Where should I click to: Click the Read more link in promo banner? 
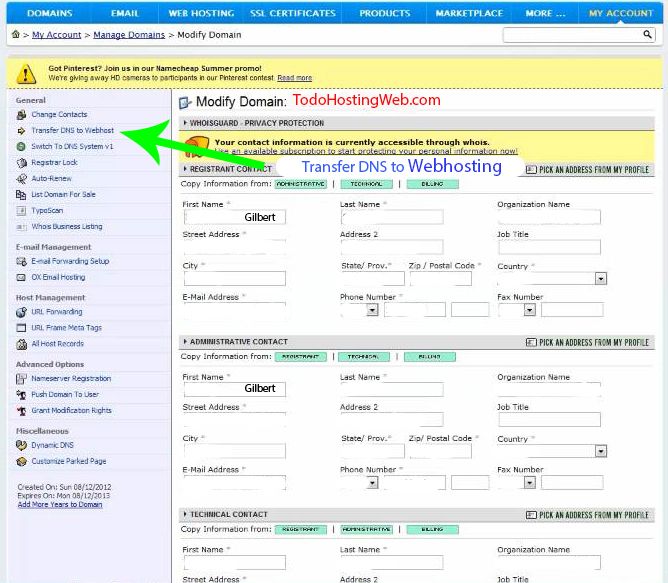[294, 78]
